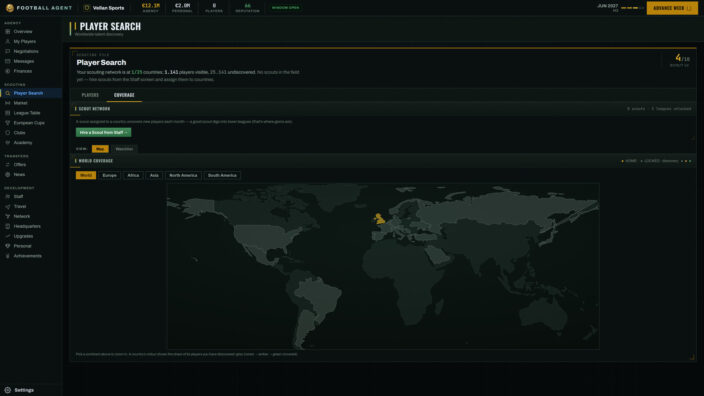This screenshot has width=704, height=396.
Task: Click the LOCKED legend entry above map
Action: (650, 161)
